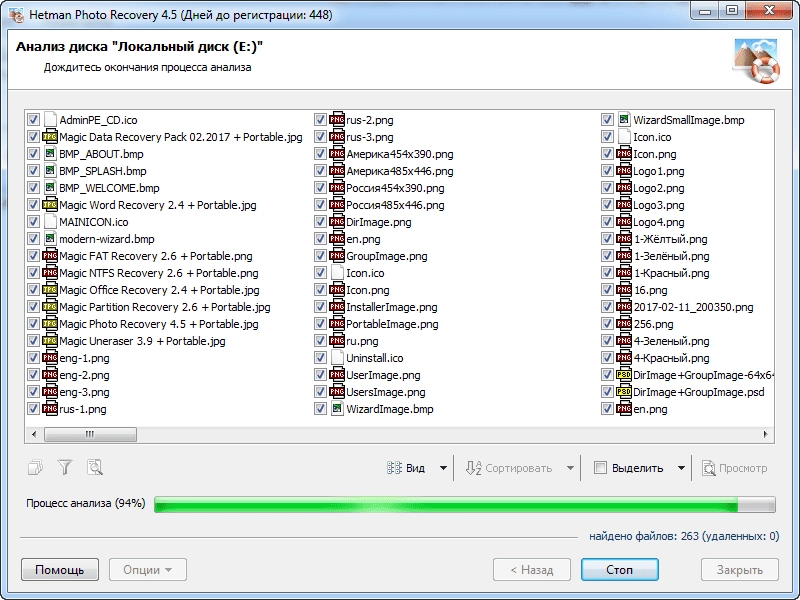The image size is (800, 600).
Task: Click the scrollbar right arrow
Action: click(765, 434)
